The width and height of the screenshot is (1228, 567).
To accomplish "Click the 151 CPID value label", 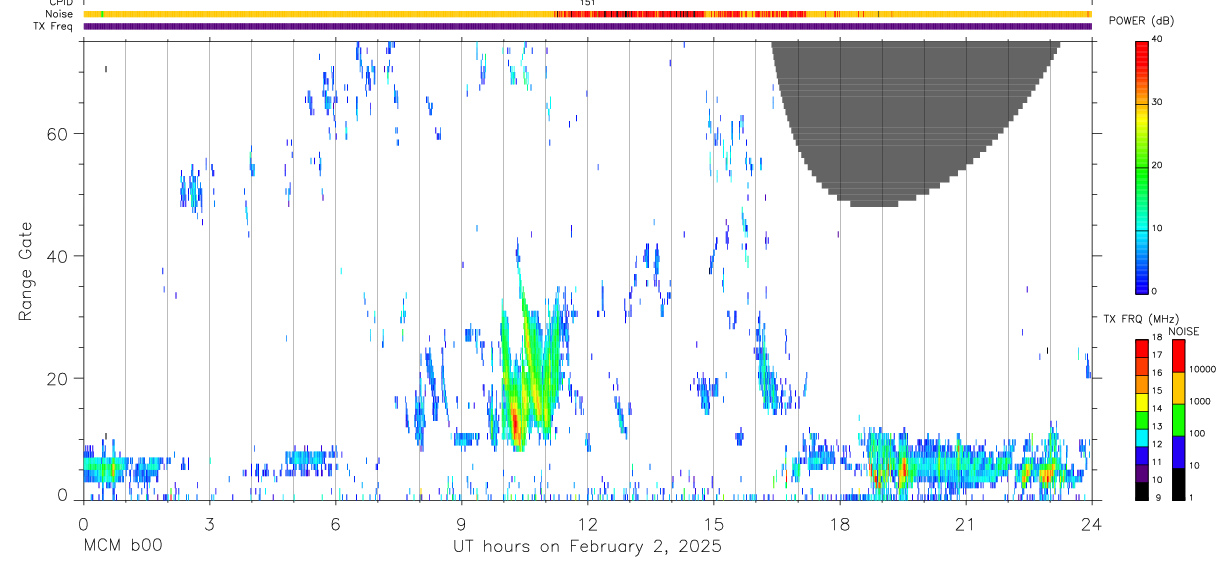I will [588, 3].
